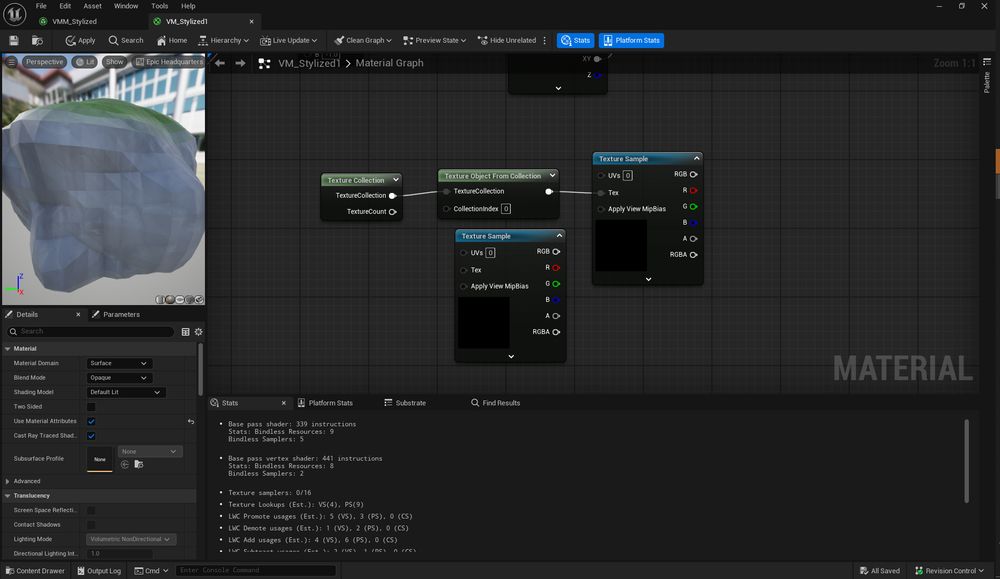Open toolbar overflow three-dot menu

coord(544,40)
